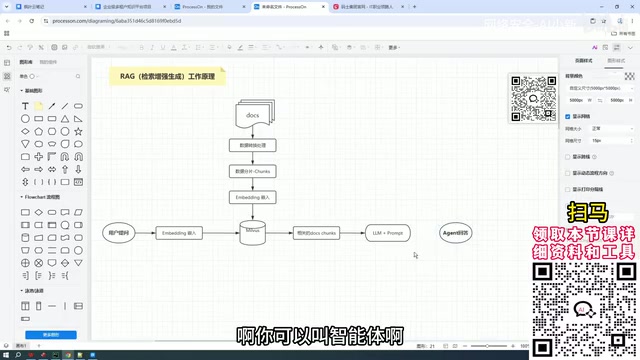Toggle underline text formatting
The height and width of the screenshot is (360, 640).
163,47
